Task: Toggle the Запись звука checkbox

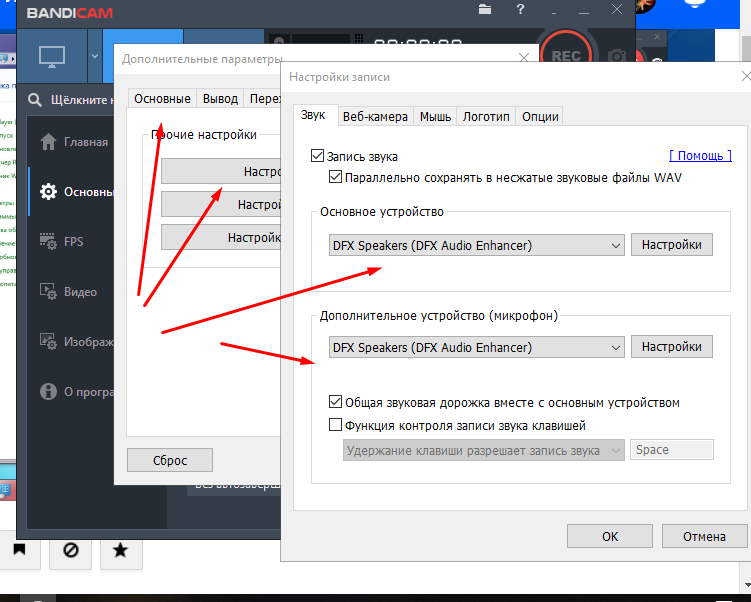Action: (x=317, y=156)
